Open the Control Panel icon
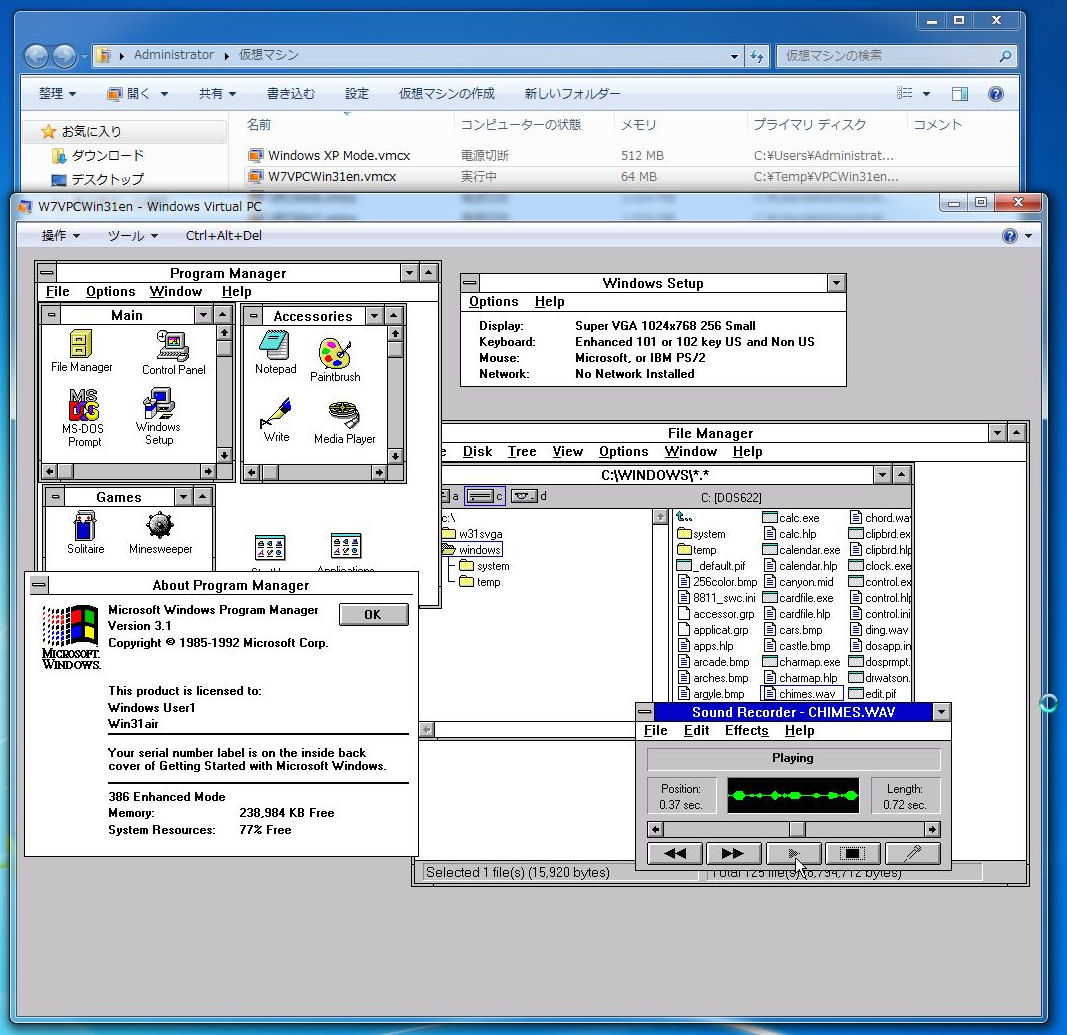Screen dimensions: 1067x1035 click(x=173, y=352)
